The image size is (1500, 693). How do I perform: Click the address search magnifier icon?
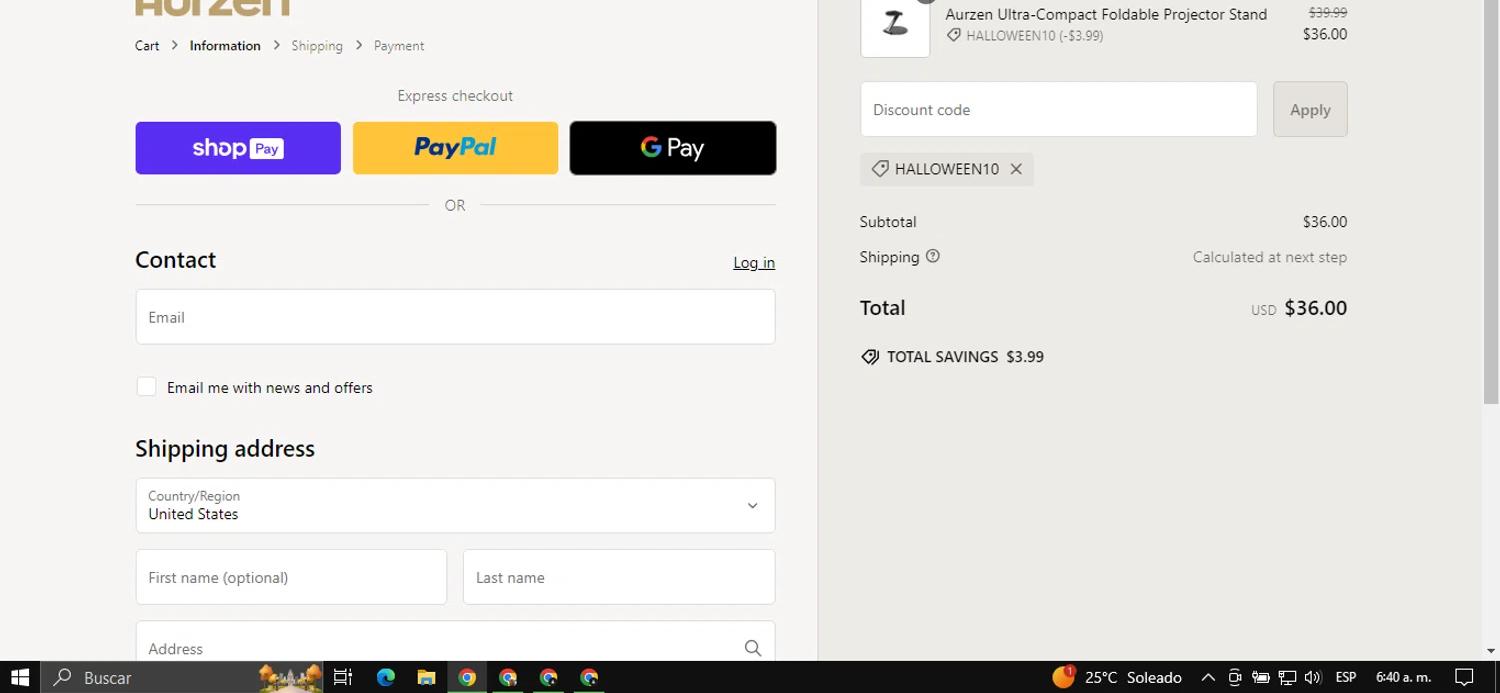(x=752, y=648)
